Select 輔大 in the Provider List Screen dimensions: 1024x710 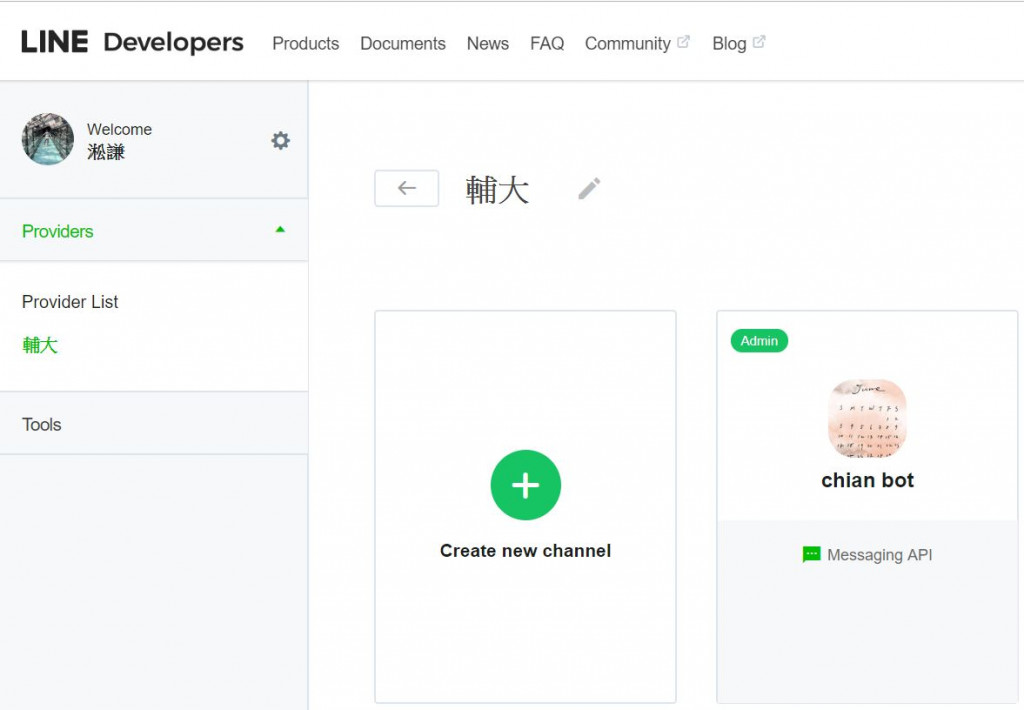click(40, 345)
